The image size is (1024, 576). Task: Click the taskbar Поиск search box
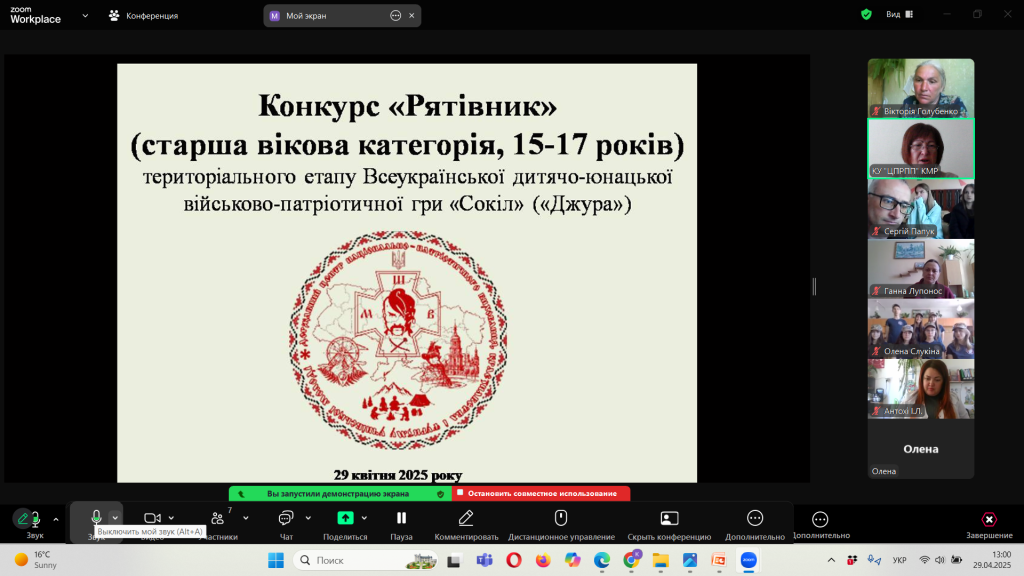[x=366, y=560]
